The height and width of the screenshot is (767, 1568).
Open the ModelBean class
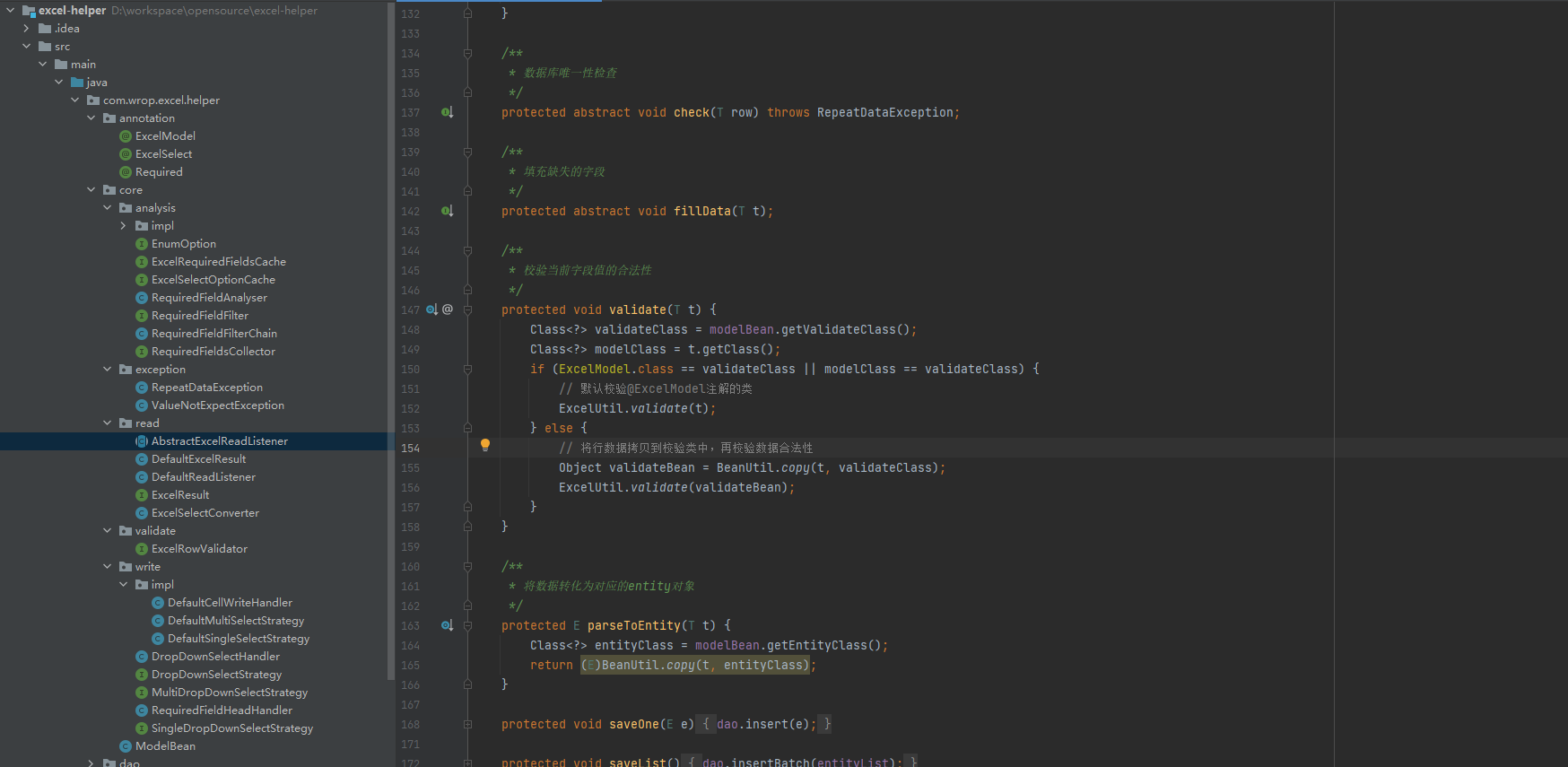point(165,746)
